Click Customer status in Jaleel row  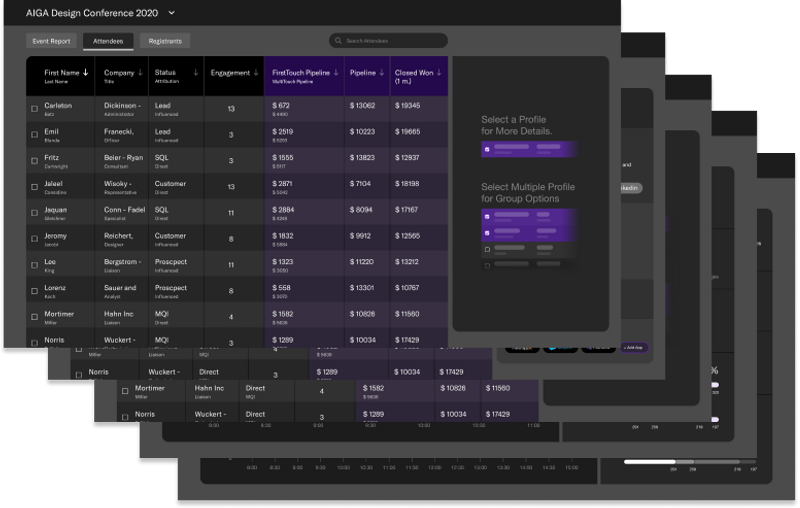pyautogui.click(x=170, y=184)
